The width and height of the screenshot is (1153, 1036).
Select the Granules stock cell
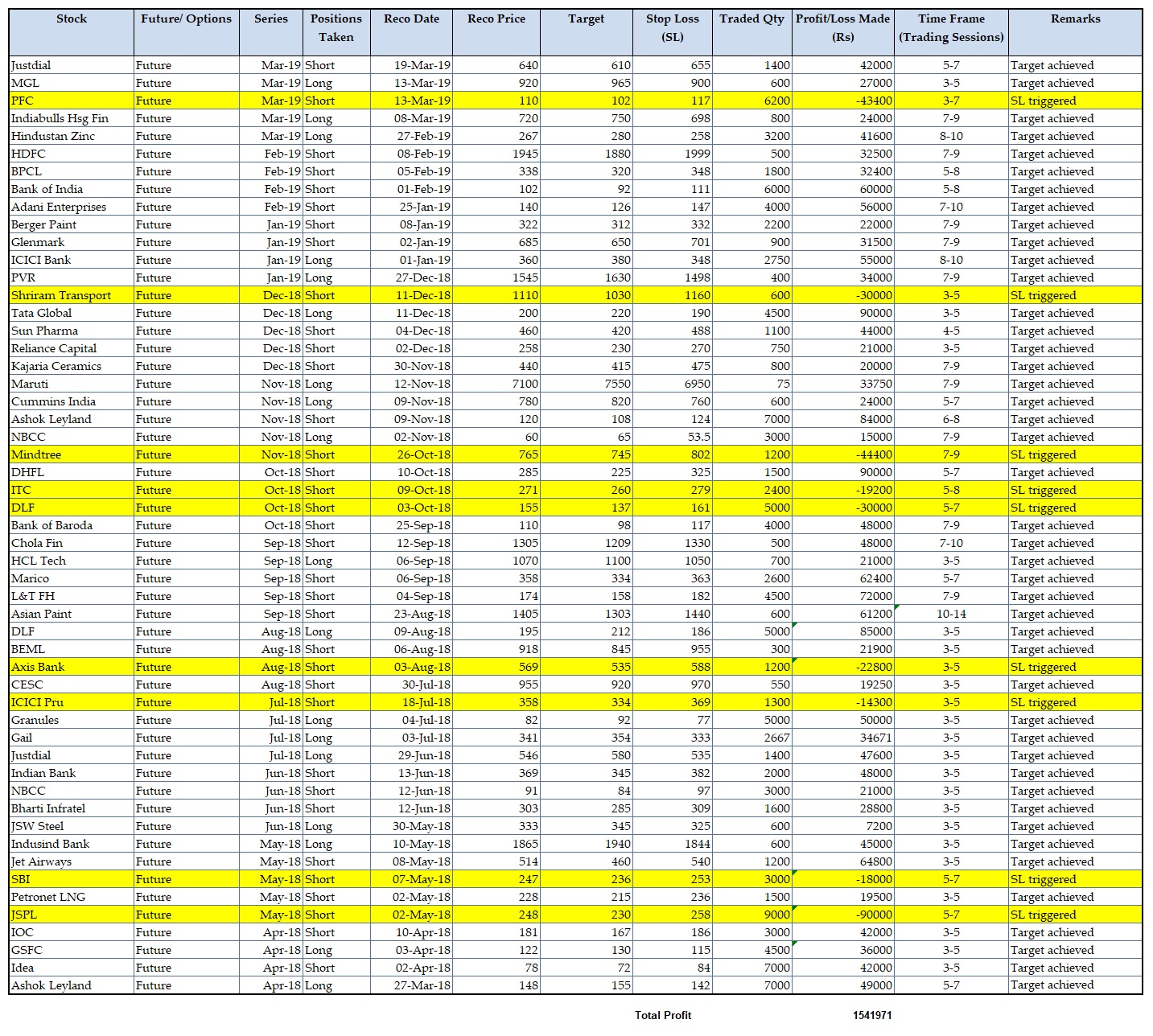(72, 720)
